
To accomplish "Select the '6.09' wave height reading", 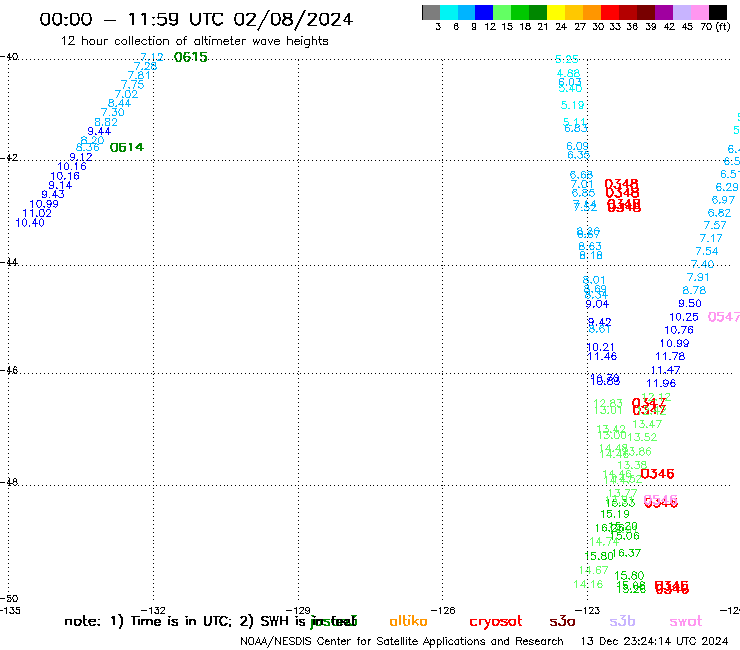I will tap(577, 146).
